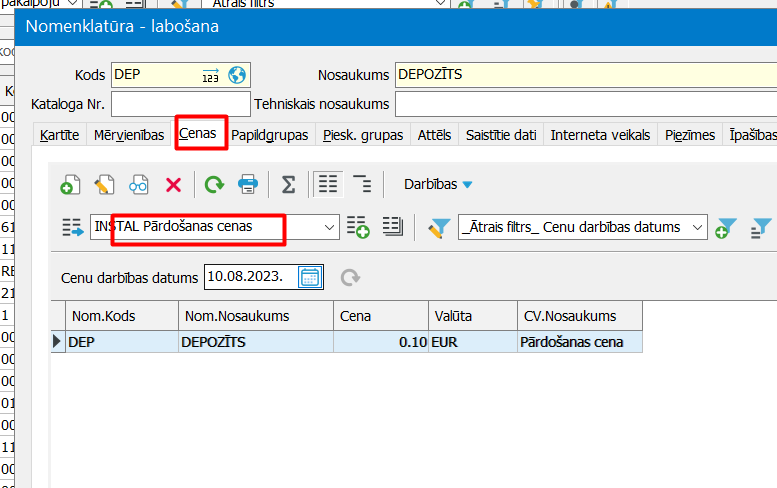
Task: View record with glasses icon
Action: 139,185
